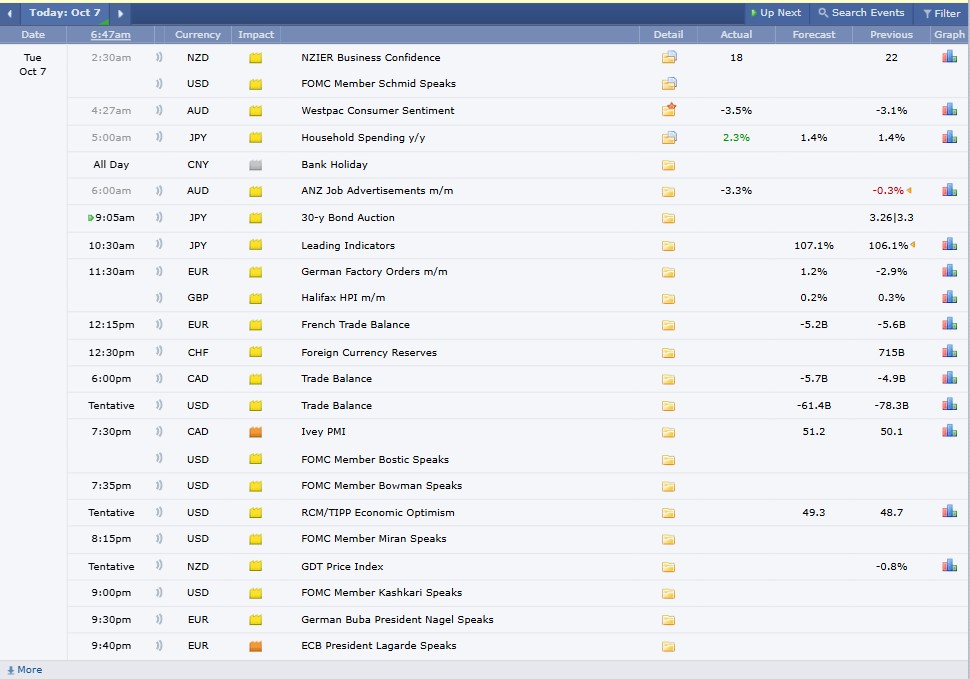Screen dimensions: 970x679
Task: Click gray impact icon for Bank Holiday
Action: [x=255, y=165]
